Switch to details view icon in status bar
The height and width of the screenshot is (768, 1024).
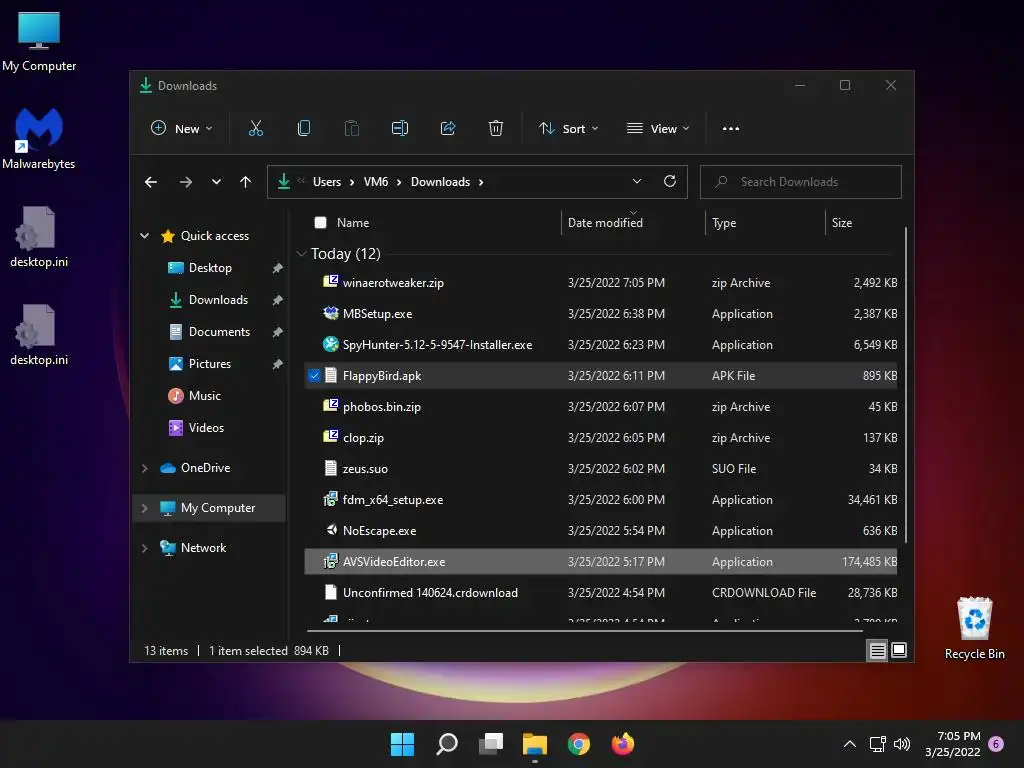point(877,650)
